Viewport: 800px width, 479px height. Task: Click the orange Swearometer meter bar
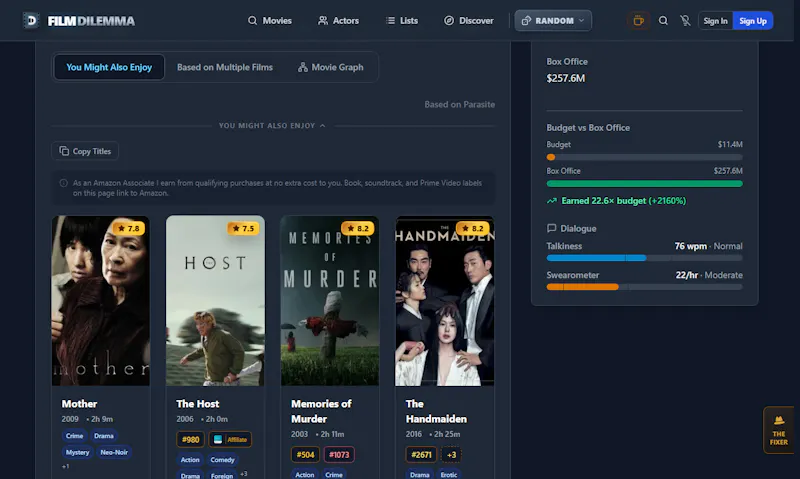pyautogui.click(x=644, y=287)
